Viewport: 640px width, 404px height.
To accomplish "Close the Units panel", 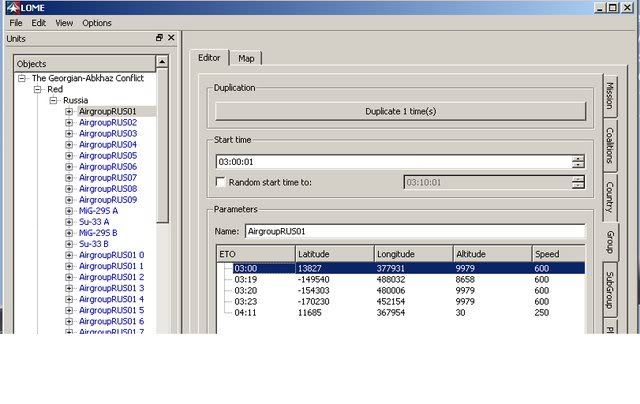I will coord(171,38).
